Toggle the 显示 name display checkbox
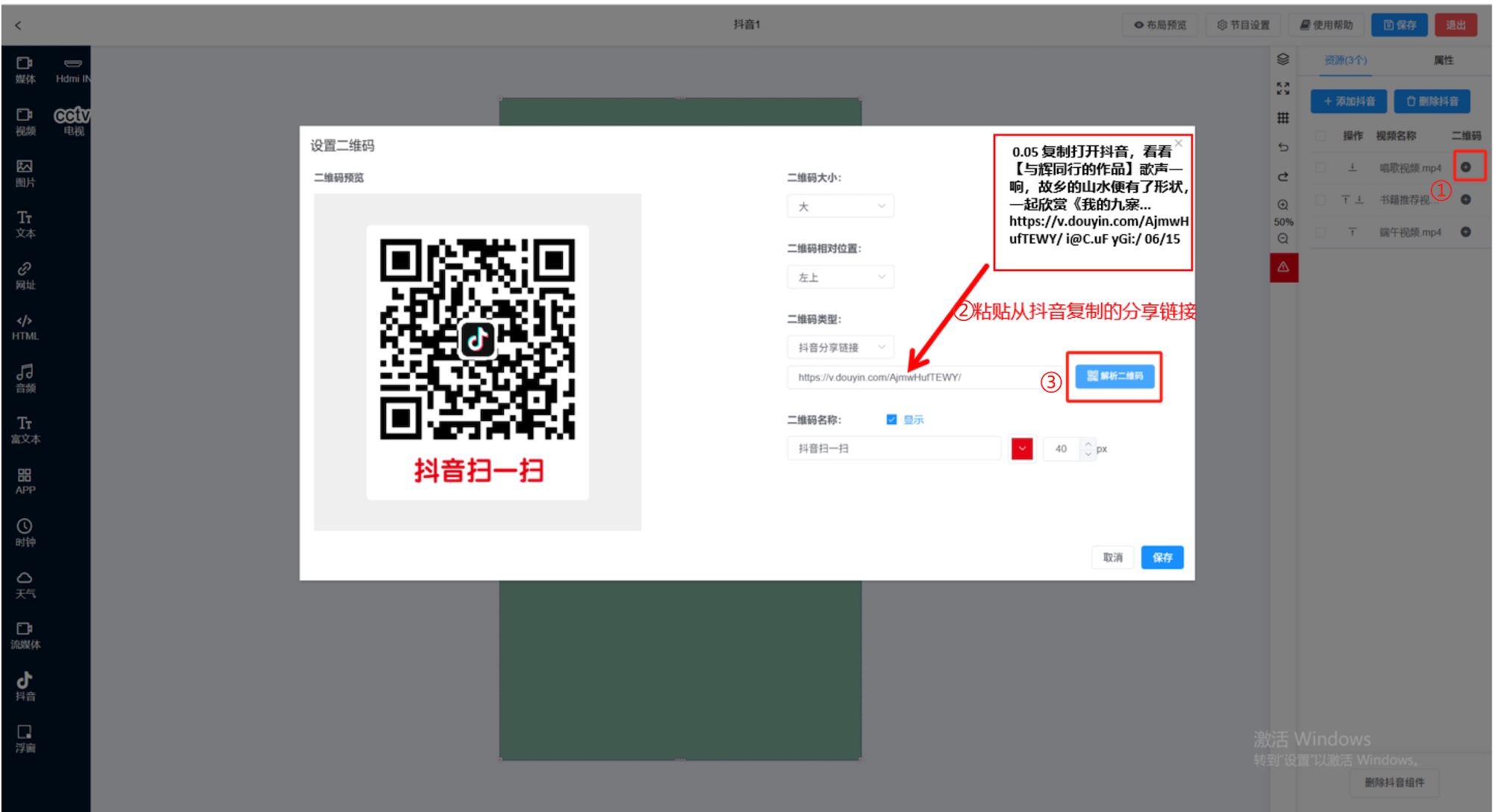The width and height of the screenshot is (1493, 812). click(891, 419)
